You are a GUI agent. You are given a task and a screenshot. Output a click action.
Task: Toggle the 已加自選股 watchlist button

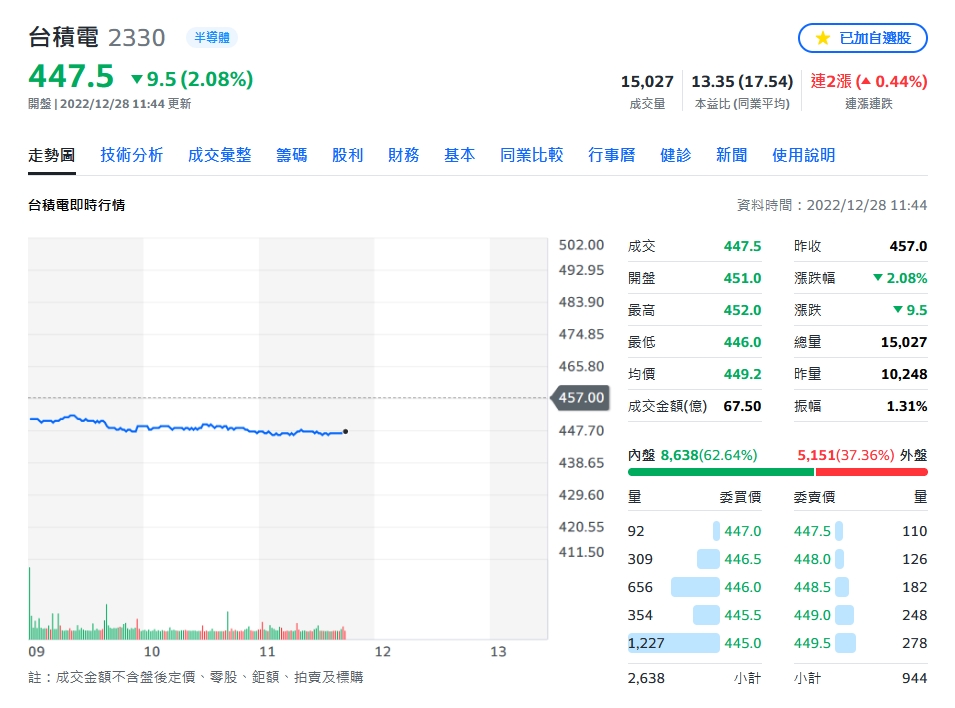tap(862, 38)
